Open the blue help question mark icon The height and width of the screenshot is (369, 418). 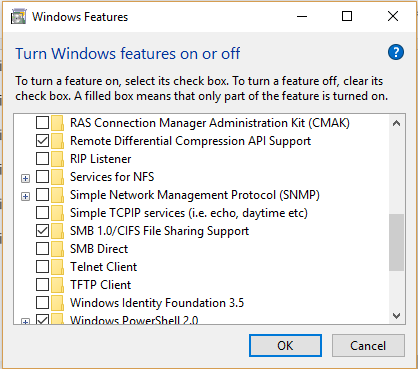(x=396, y=52)
